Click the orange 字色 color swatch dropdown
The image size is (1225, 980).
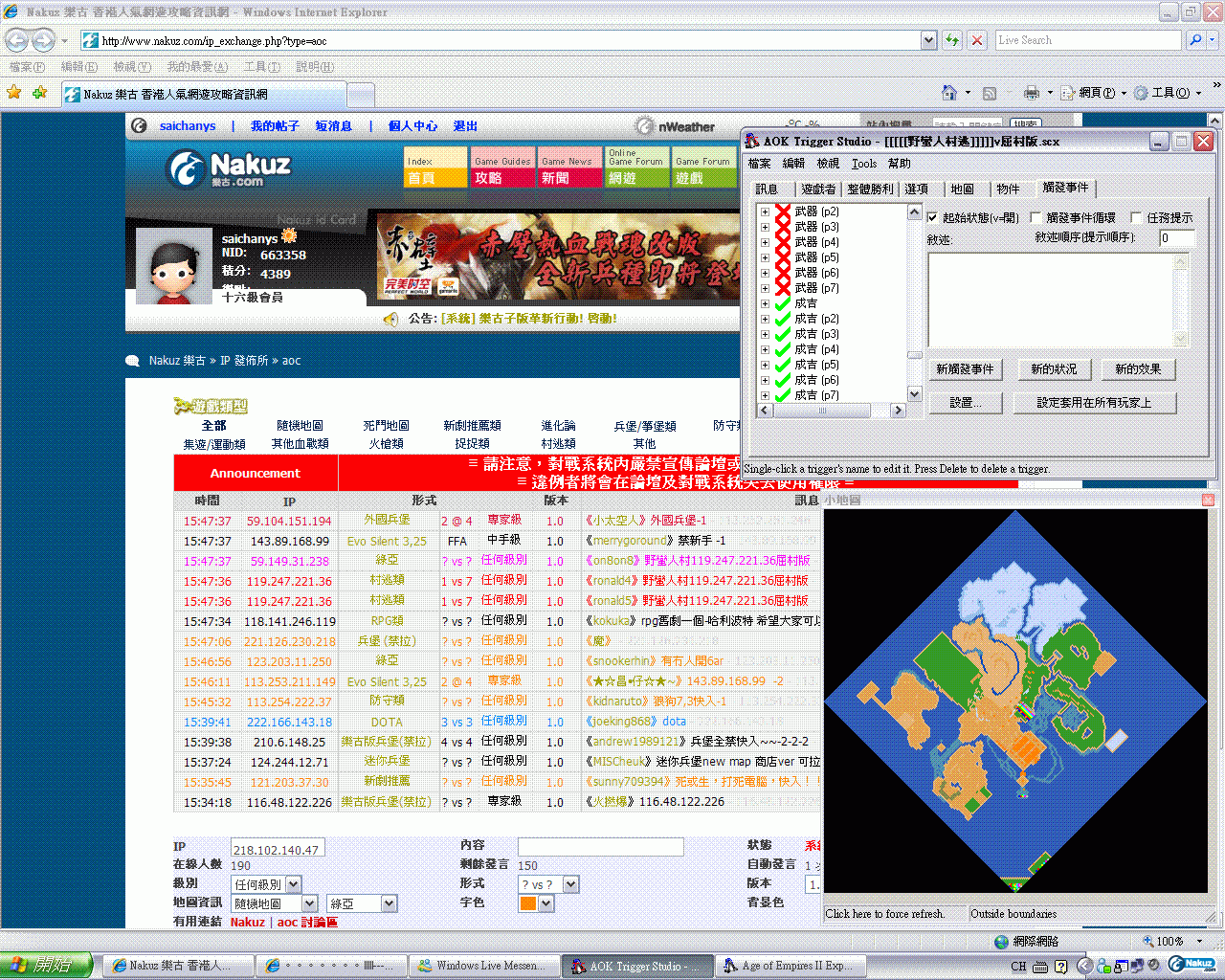(536, 903)
